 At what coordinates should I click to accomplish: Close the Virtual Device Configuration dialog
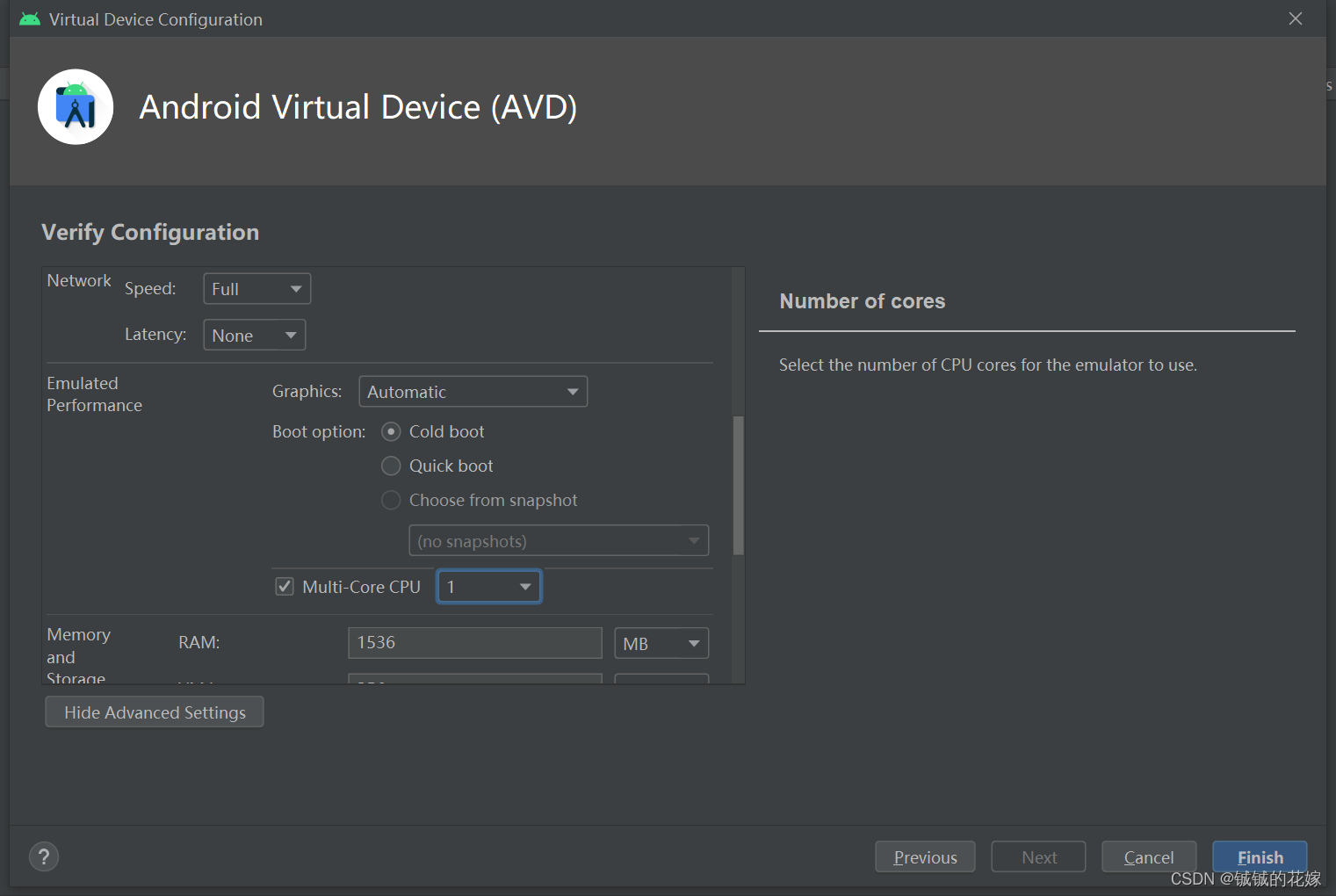pos(1296,18)
